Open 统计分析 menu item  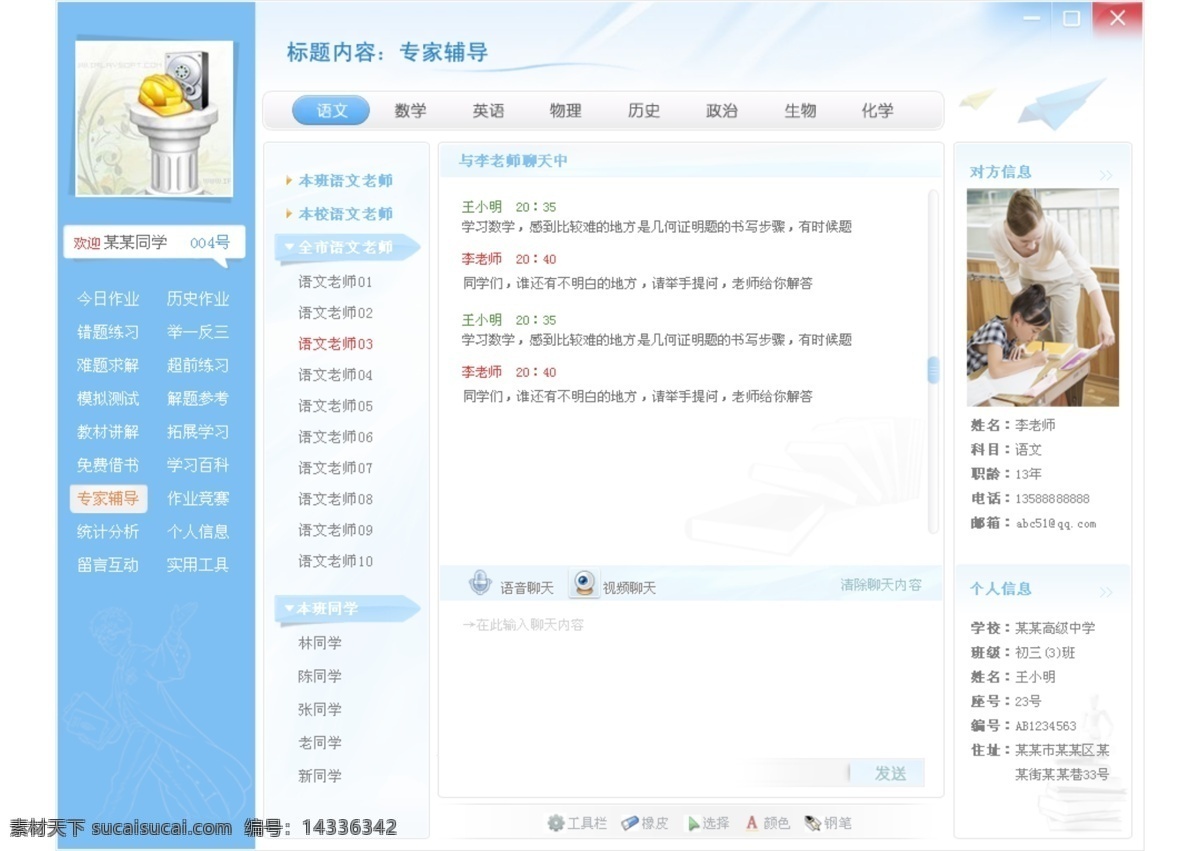click(108, 531)
